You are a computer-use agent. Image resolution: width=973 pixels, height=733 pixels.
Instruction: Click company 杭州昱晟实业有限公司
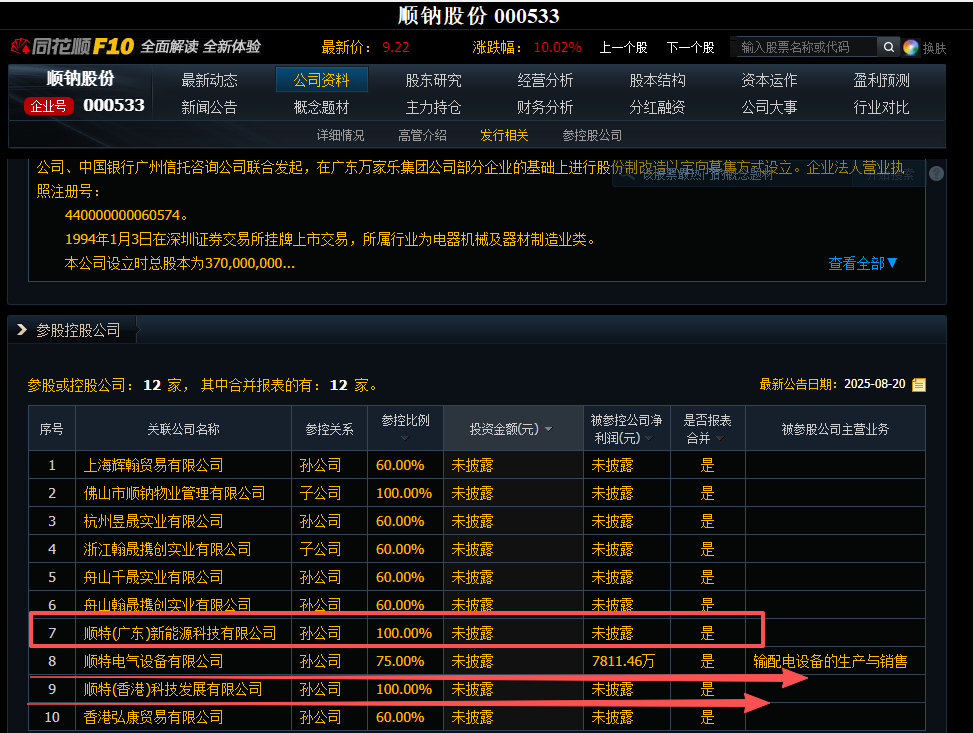[153, 521]
